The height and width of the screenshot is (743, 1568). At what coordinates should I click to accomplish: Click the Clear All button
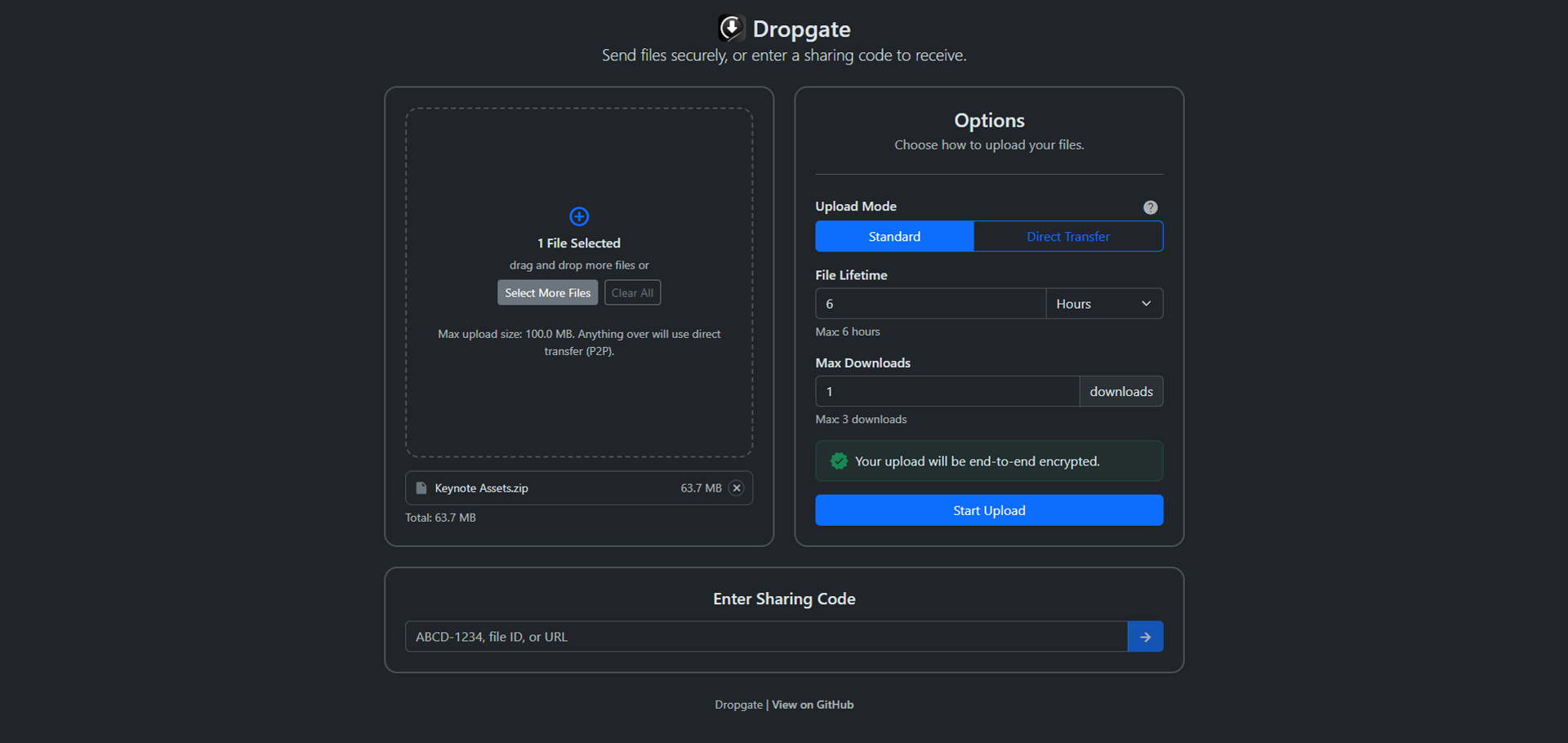[632, 292]
